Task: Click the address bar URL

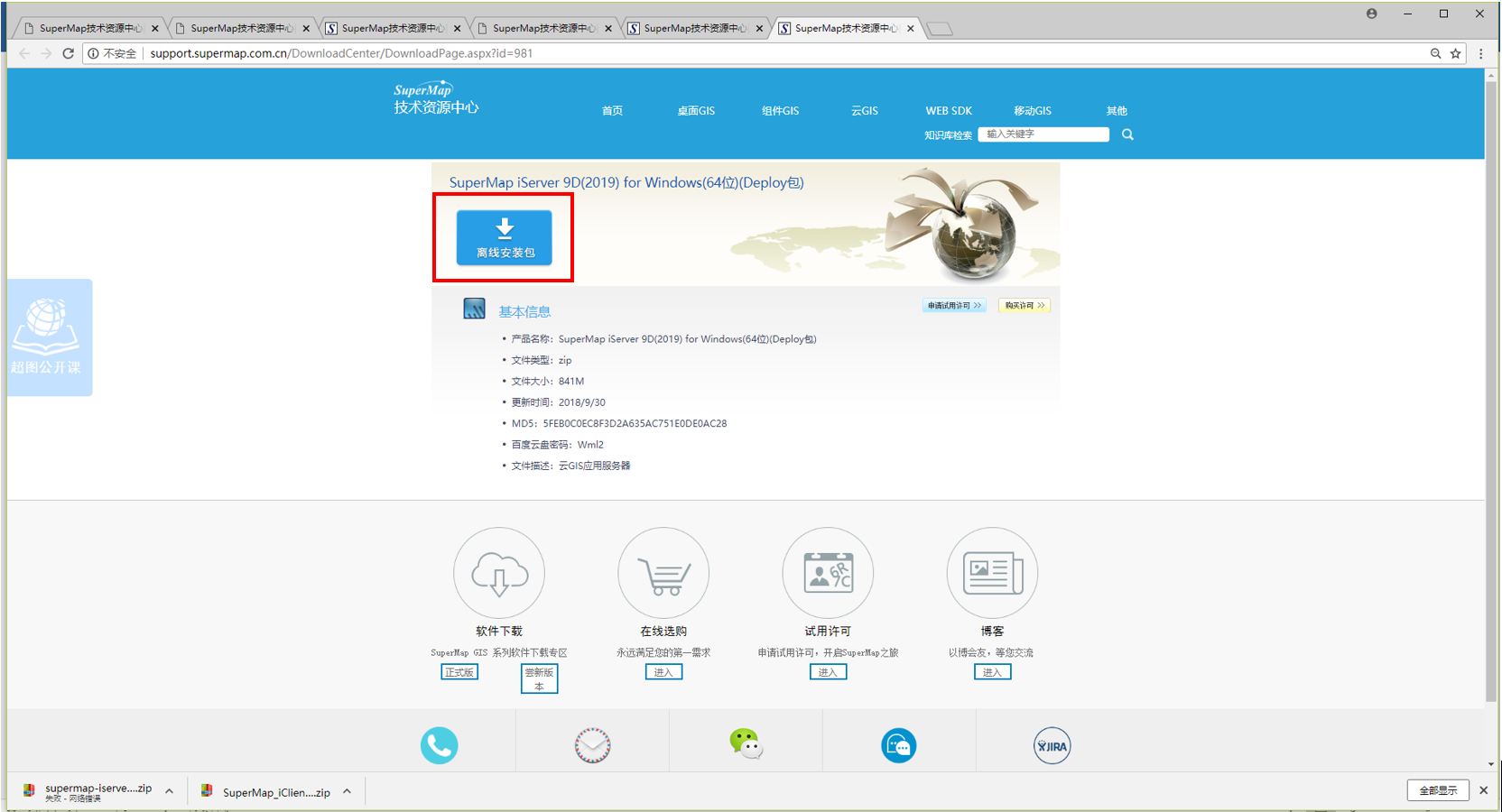Action: pyautogui.click(x=341, y=53)
